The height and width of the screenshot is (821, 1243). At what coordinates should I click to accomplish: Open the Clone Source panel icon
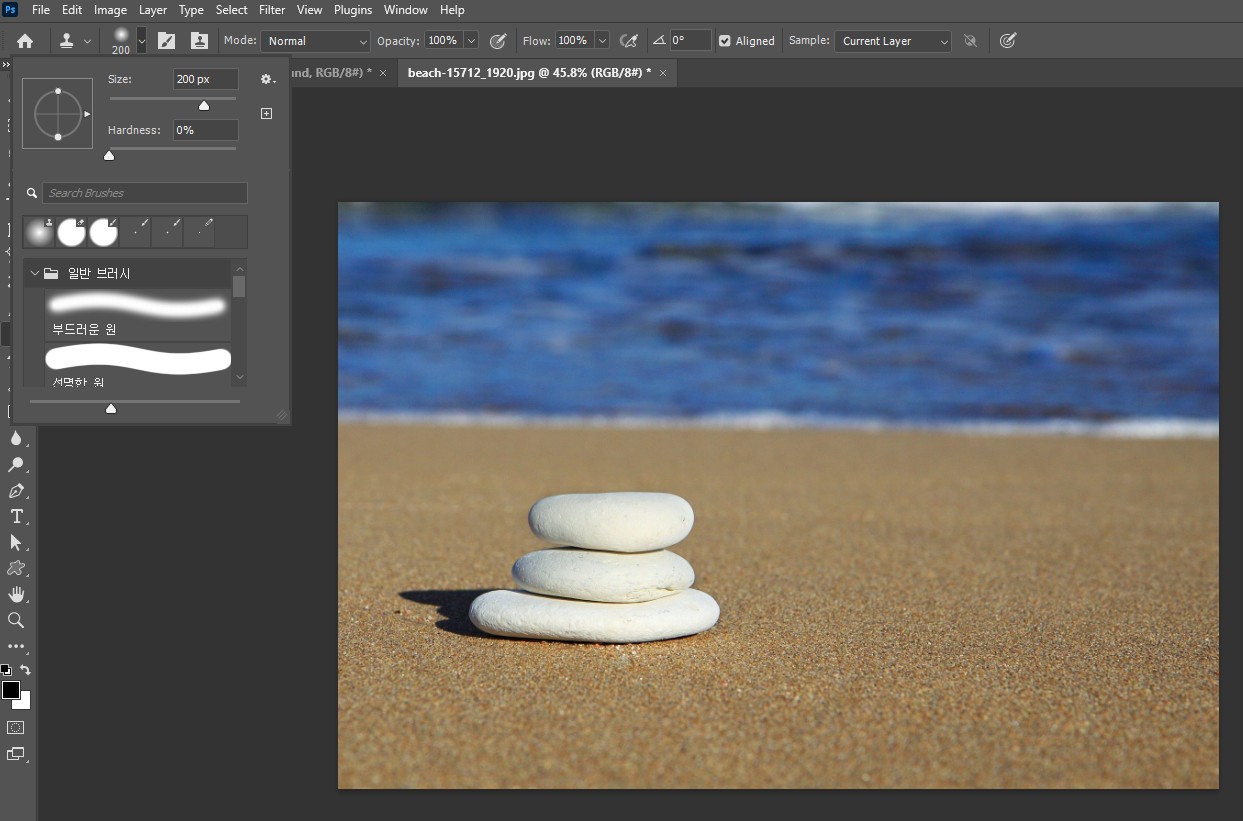pos(199,41)
